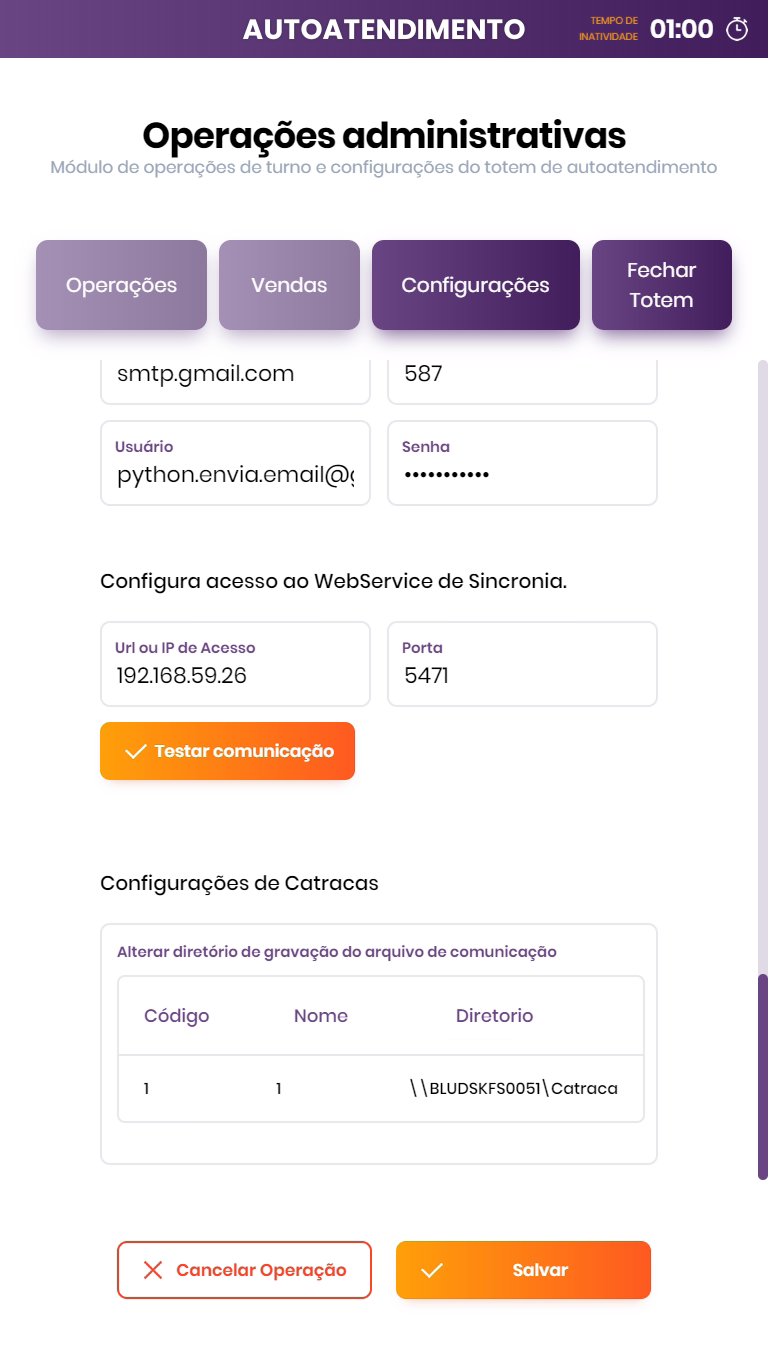Image resolution: width=768 pixels, height=1360 pixels.
Task: Edit the Url ou IP de Acesso field
Action: click(x=235, y=675)
